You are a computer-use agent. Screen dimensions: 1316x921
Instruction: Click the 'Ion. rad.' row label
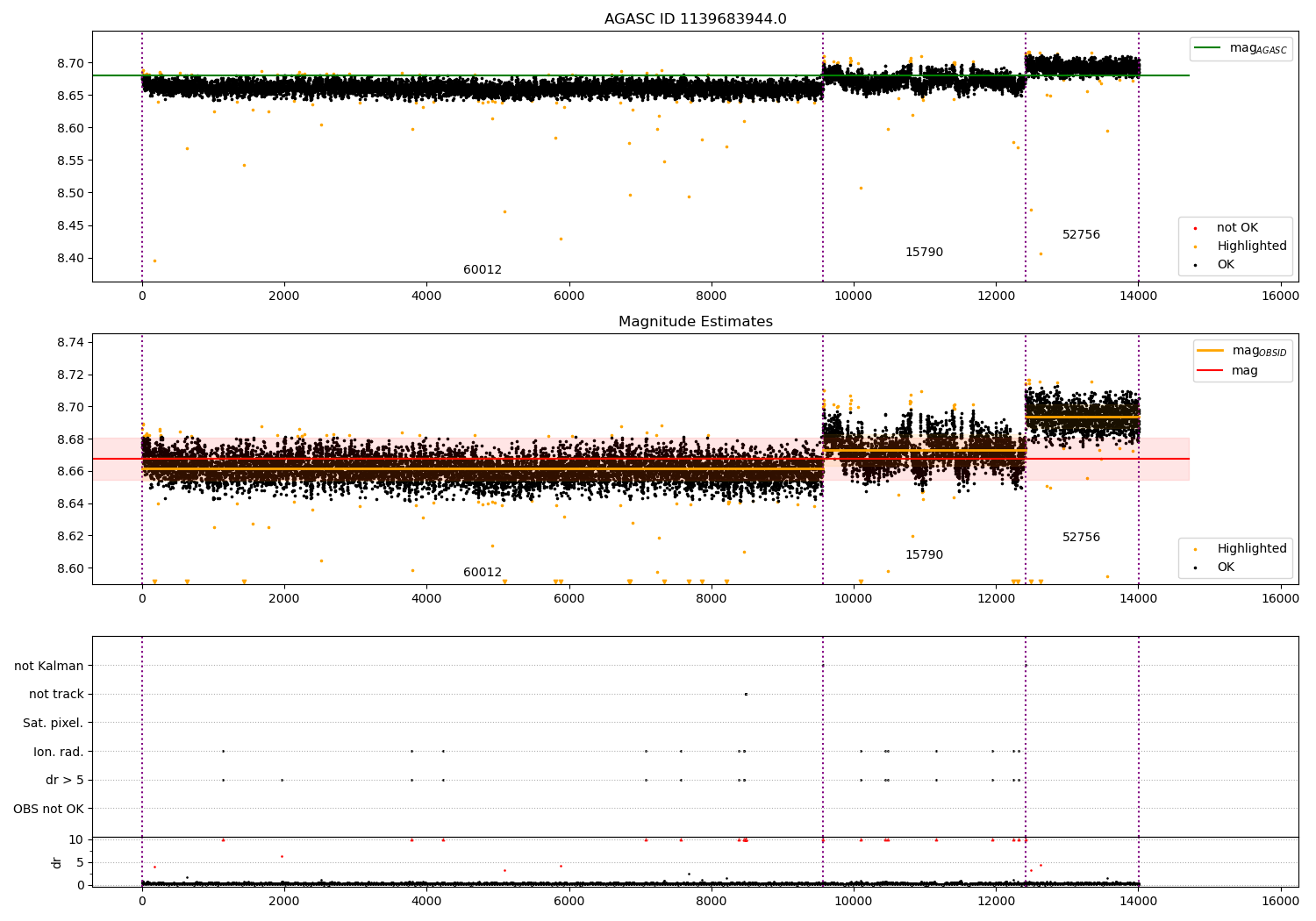coord(59,752)
